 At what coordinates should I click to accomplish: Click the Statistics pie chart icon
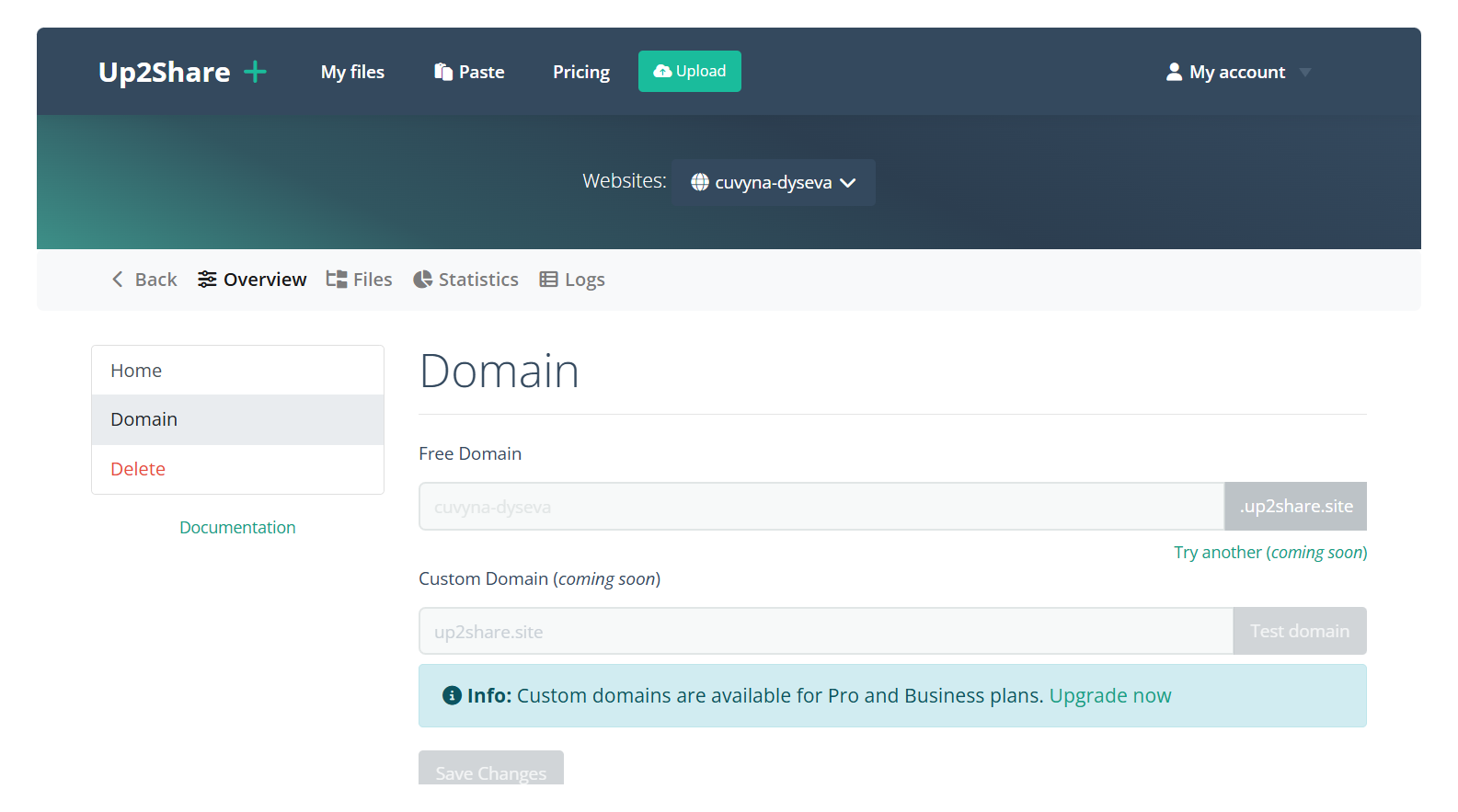[422, 280]
